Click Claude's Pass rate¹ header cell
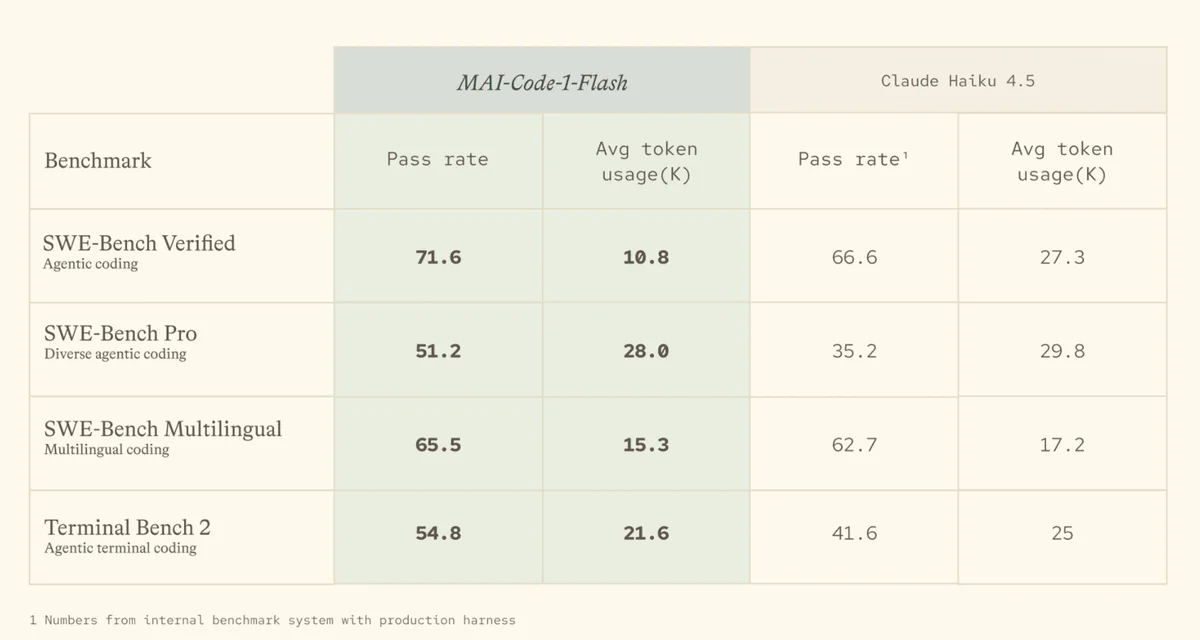 point(854,160)
